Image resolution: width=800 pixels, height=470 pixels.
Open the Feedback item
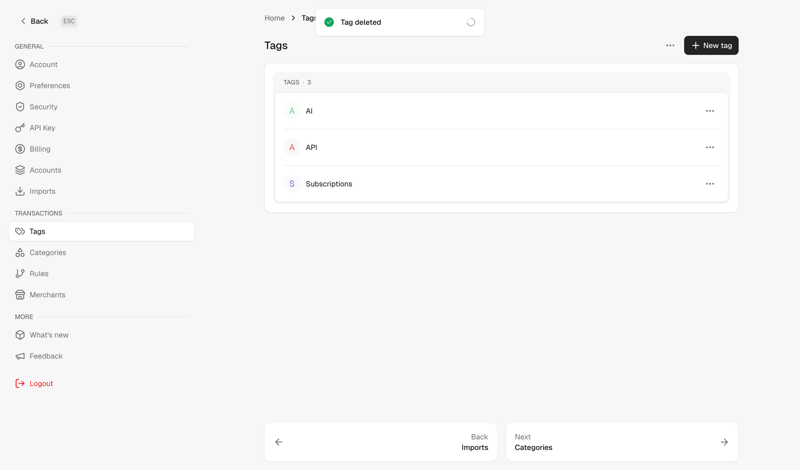(x=102, y=356)
